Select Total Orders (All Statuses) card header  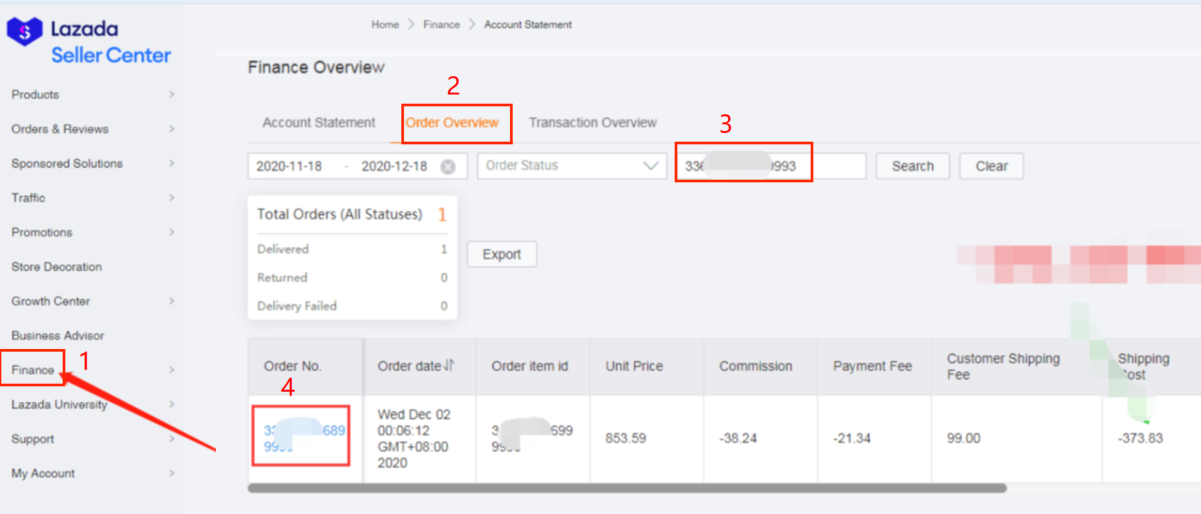[x=352, y=214]
